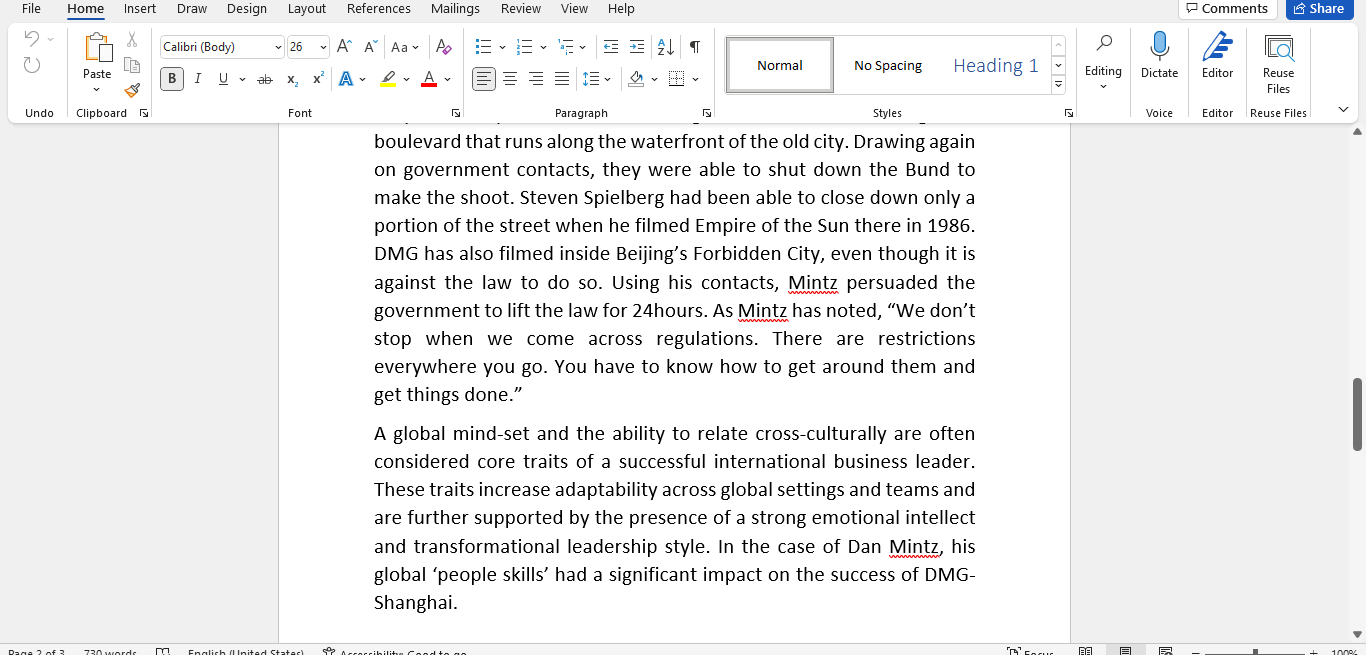Apply superscript formatting

pyautogui.click(x=316, y=78)
